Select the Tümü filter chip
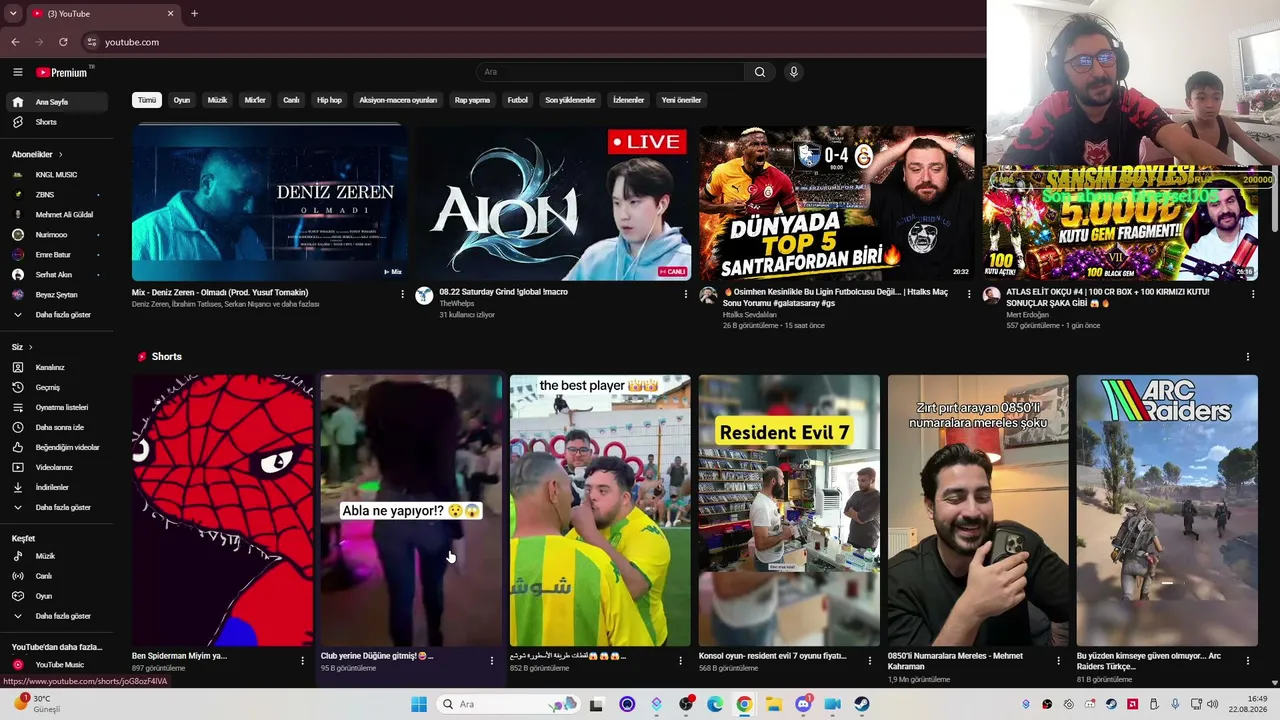Viewport: 1280px width, 720px height. [x=147, y=100]
